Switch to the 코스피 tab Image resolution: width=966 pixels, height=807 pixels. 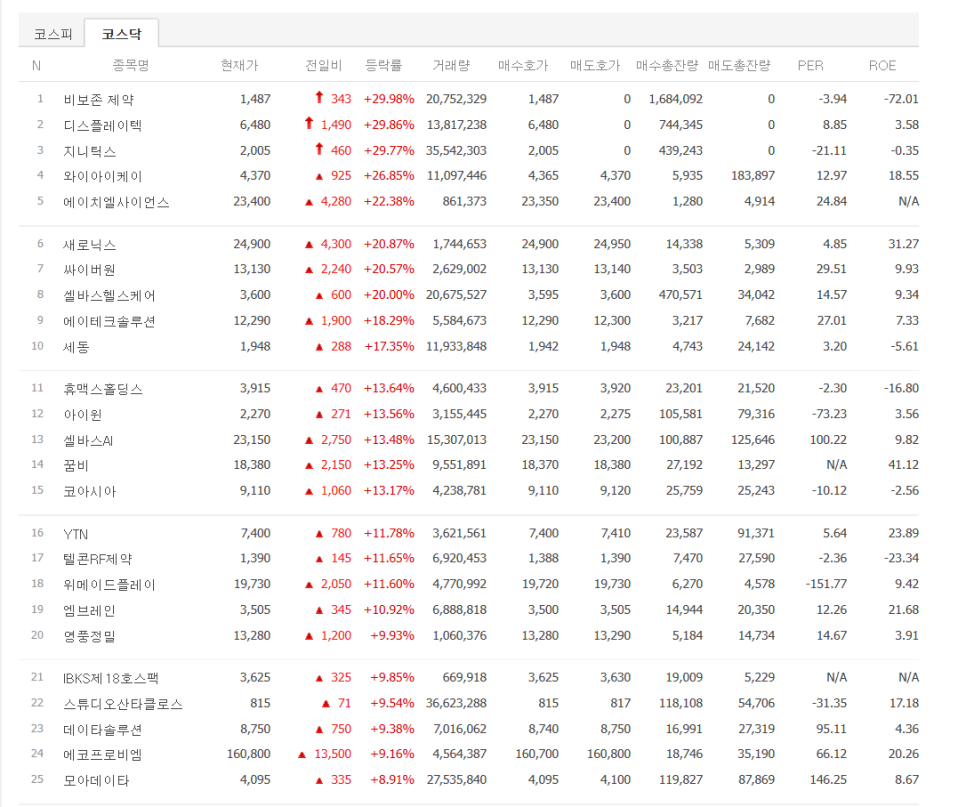[x=53, y=34]
